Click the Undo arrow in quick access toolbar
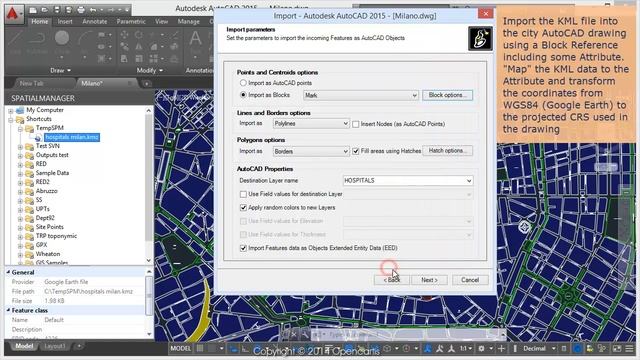The width and height of the screenshot is (640, 360). coord(93,10)
